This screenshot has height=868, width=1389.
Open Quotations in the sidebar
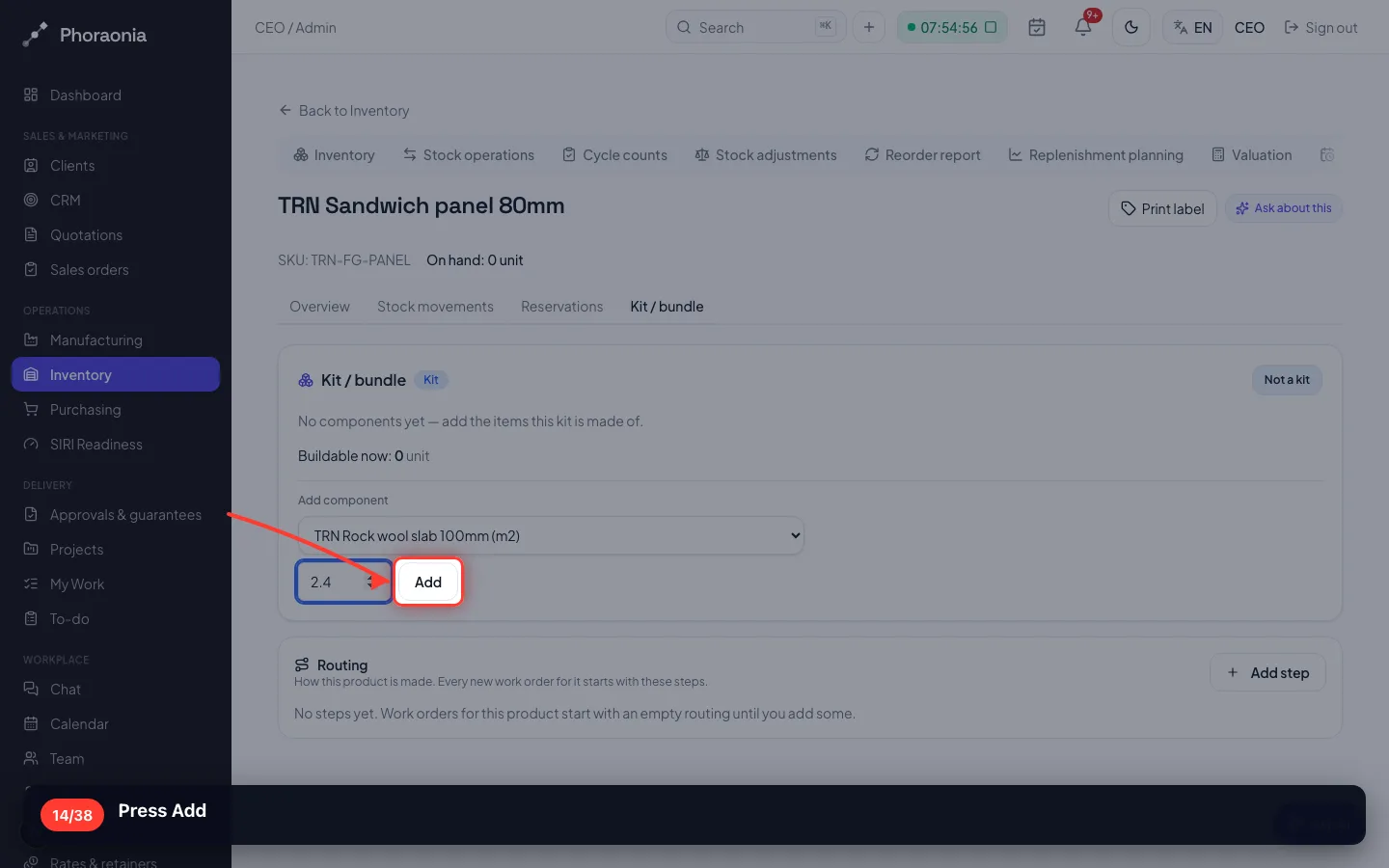(x=116, y=235)
